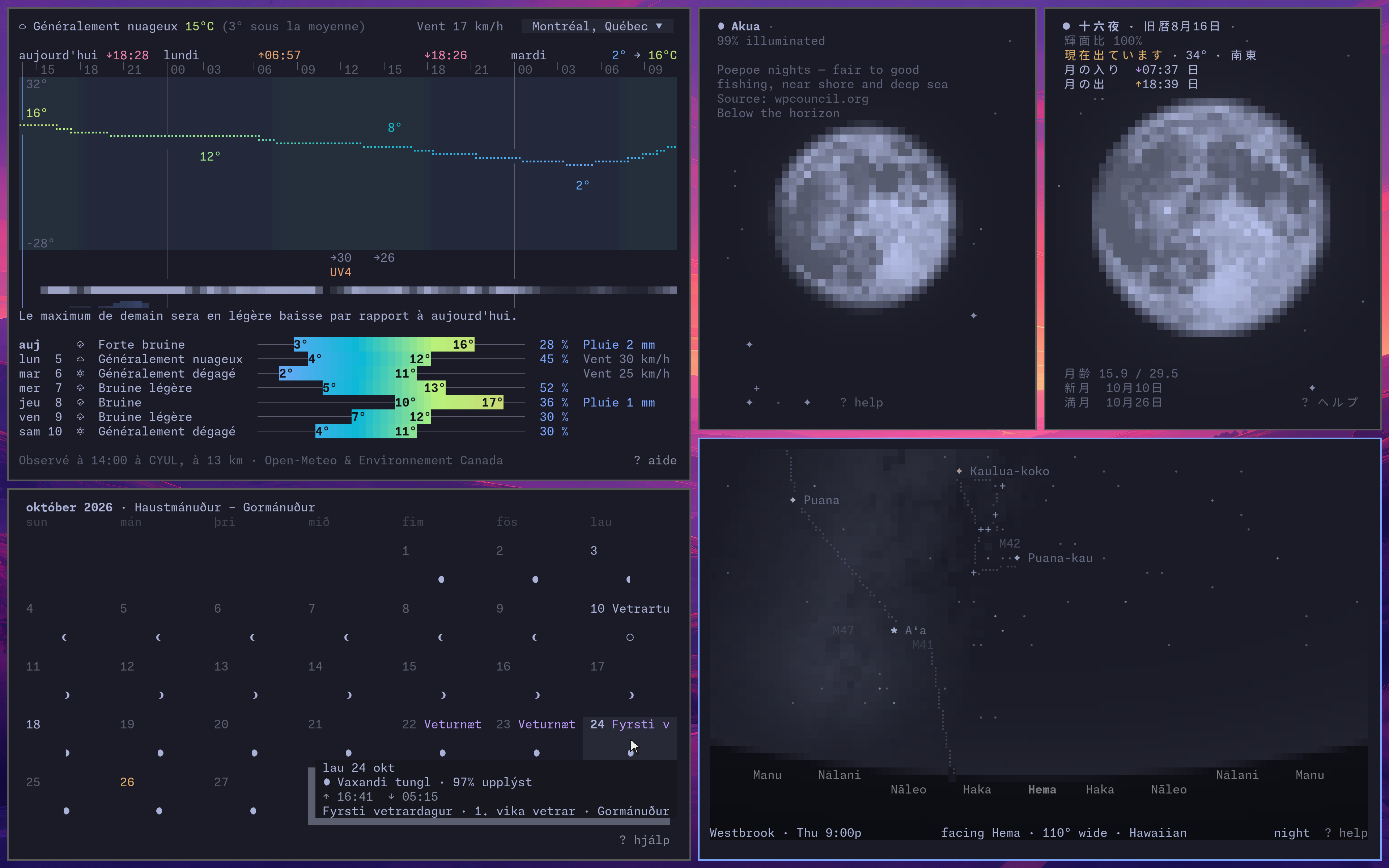The width and height of the screenshot is (1389, 868).
Task: Click the sunrise time 06:57 for lundi
Action: point(279,55)
